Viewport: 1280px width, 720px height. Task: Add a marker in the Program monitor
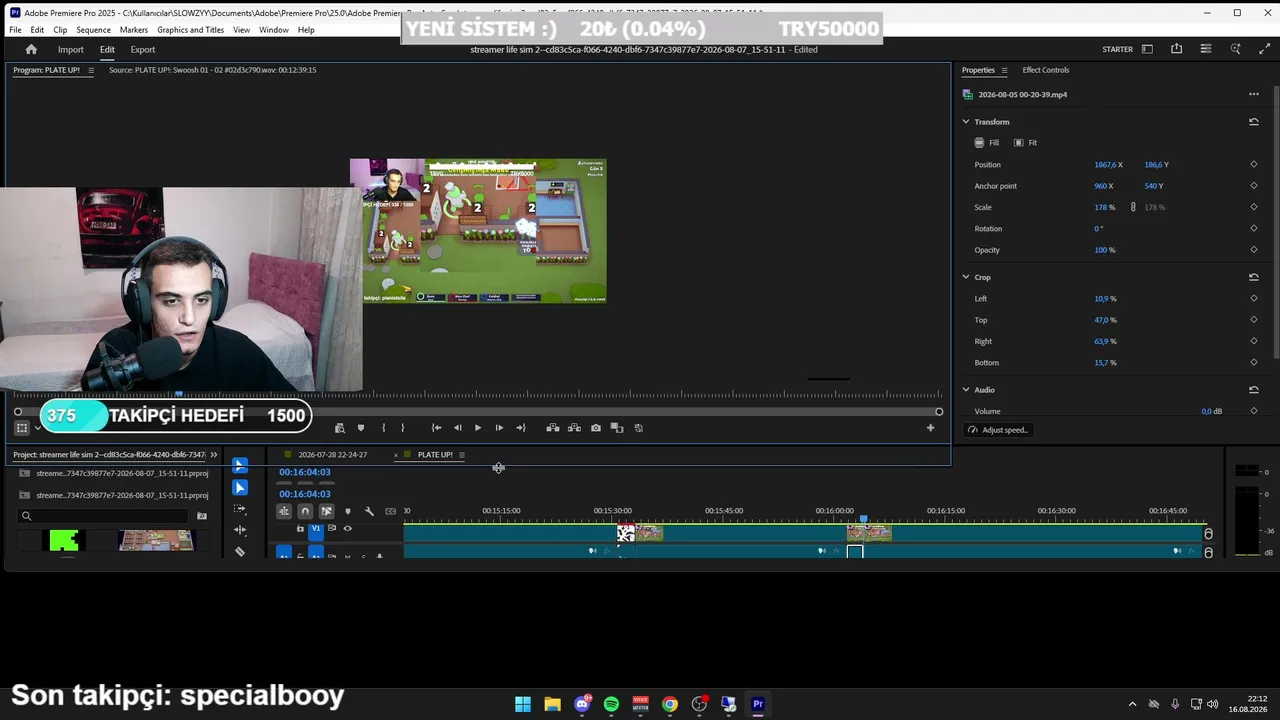click(361, 428)
